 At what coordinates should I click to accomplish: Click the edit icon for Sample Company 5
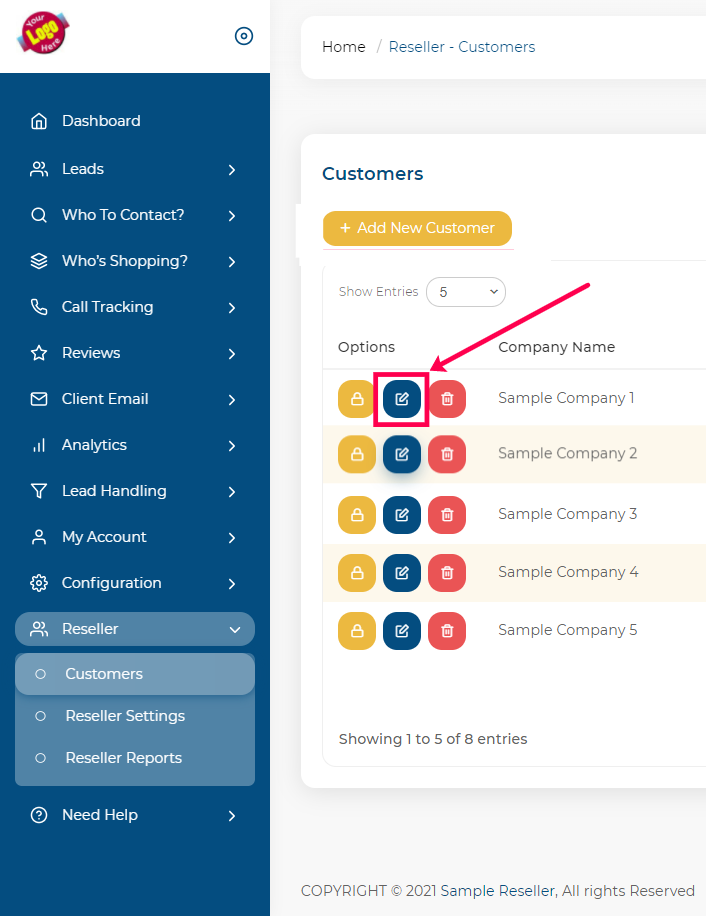402,631
